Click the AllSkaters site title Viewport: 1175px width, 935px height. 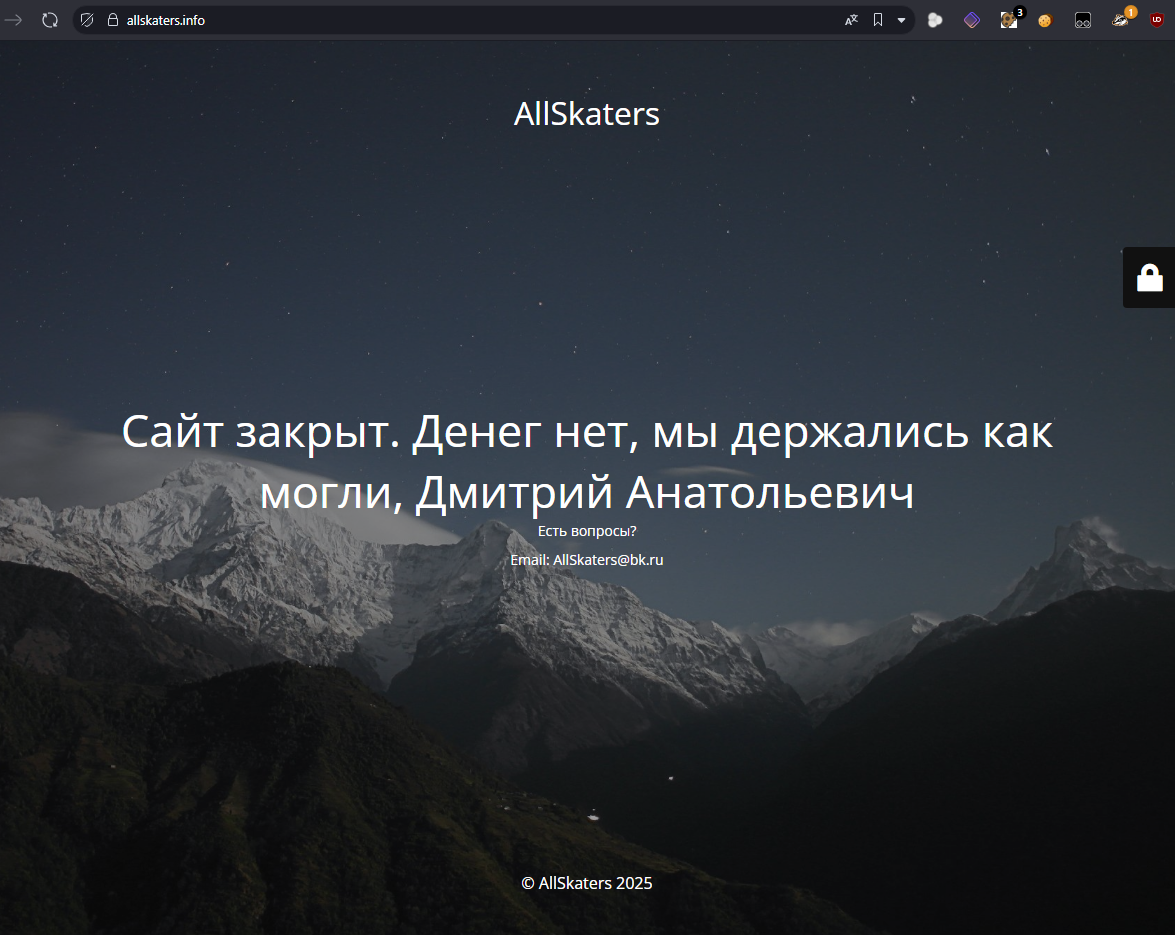click(x=587, y=114)
